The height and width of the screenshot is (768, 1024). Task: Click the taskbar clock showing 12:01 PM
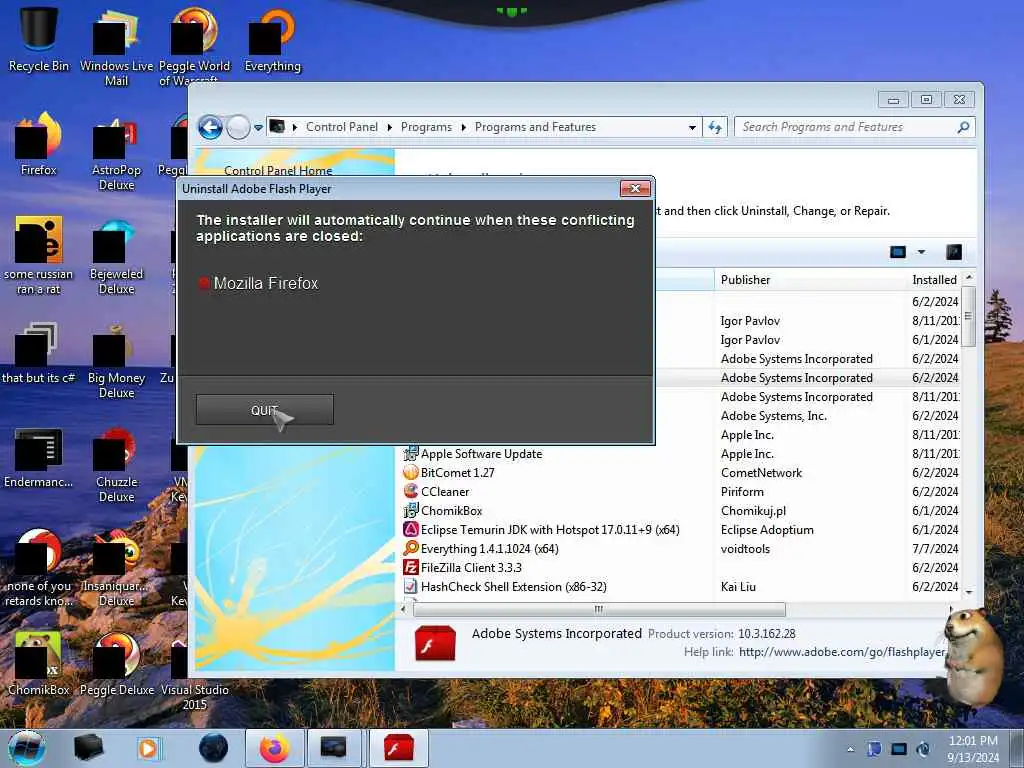click(x=973, y=749)
